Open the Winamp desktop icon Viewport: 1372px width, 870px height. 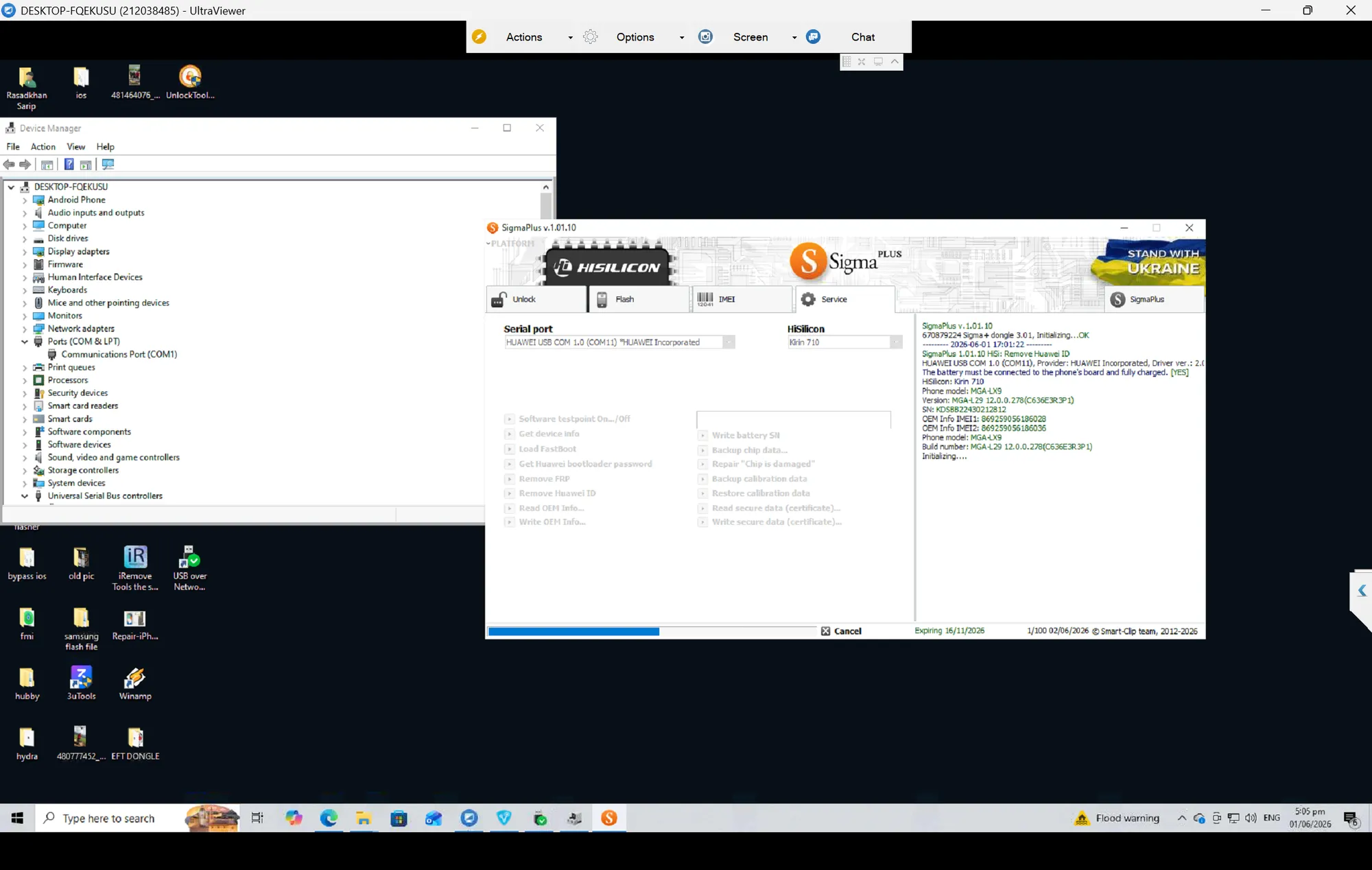coord(135,683)
